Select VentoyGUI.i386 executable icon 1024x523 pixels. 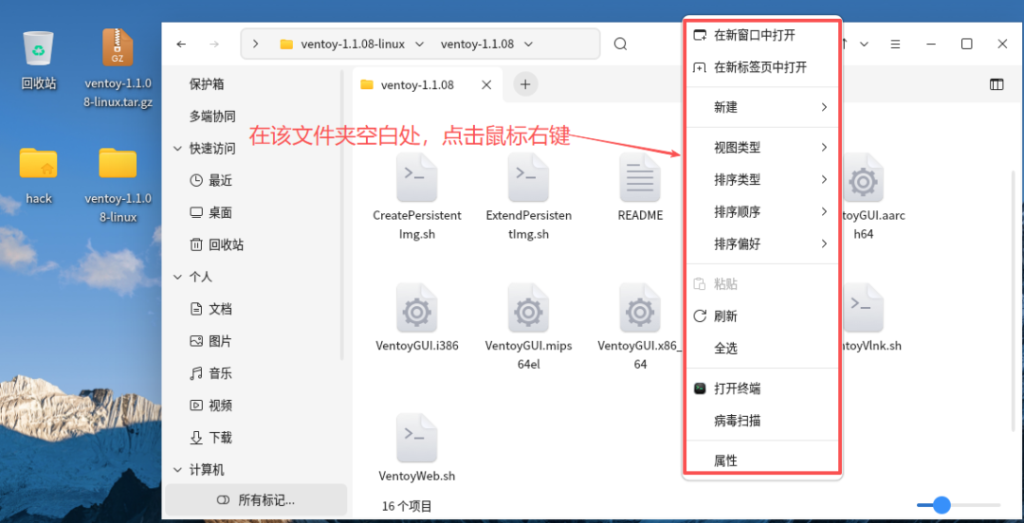pos(417,308)
